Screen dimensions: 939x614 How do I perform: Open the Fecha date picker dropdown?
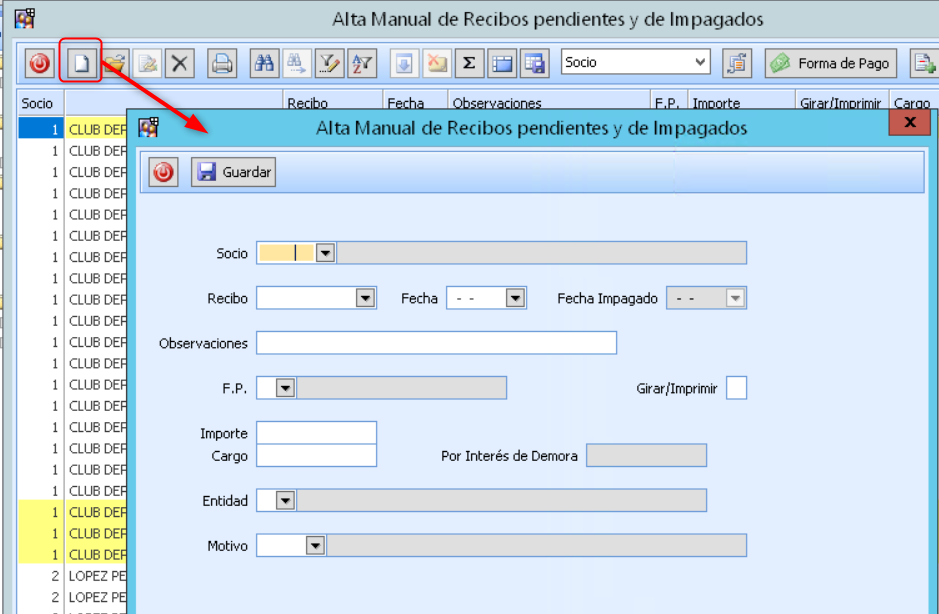tap(515, 298)
